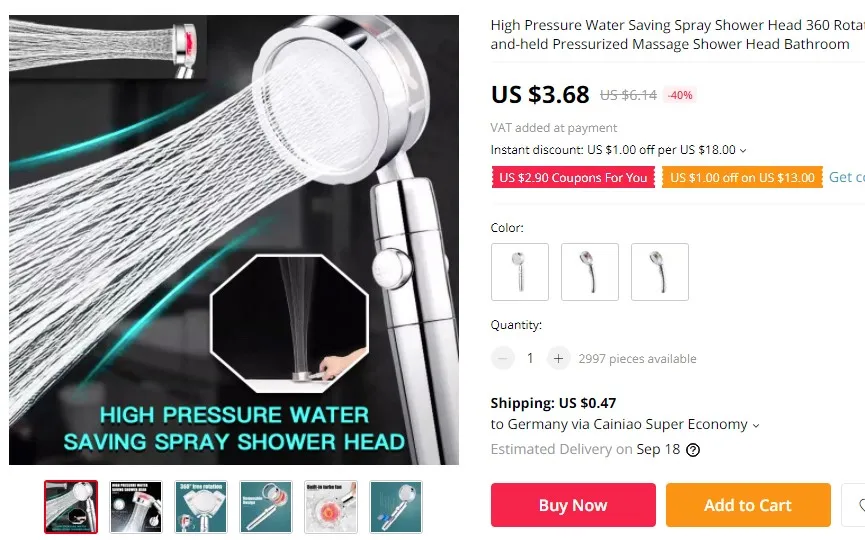The image size is (865, 540).
Task: Click the US $1.00 off on US $13.00 coupon
Action: (742, 178)
